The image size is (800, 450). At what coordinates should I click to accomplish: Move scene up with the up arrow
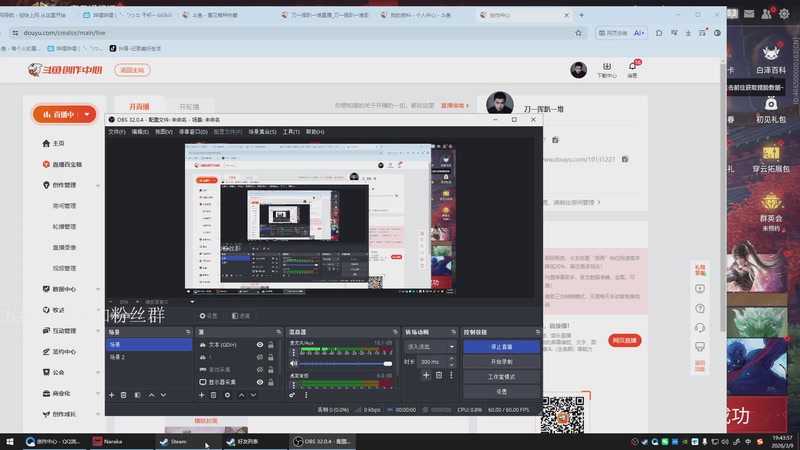152,395
